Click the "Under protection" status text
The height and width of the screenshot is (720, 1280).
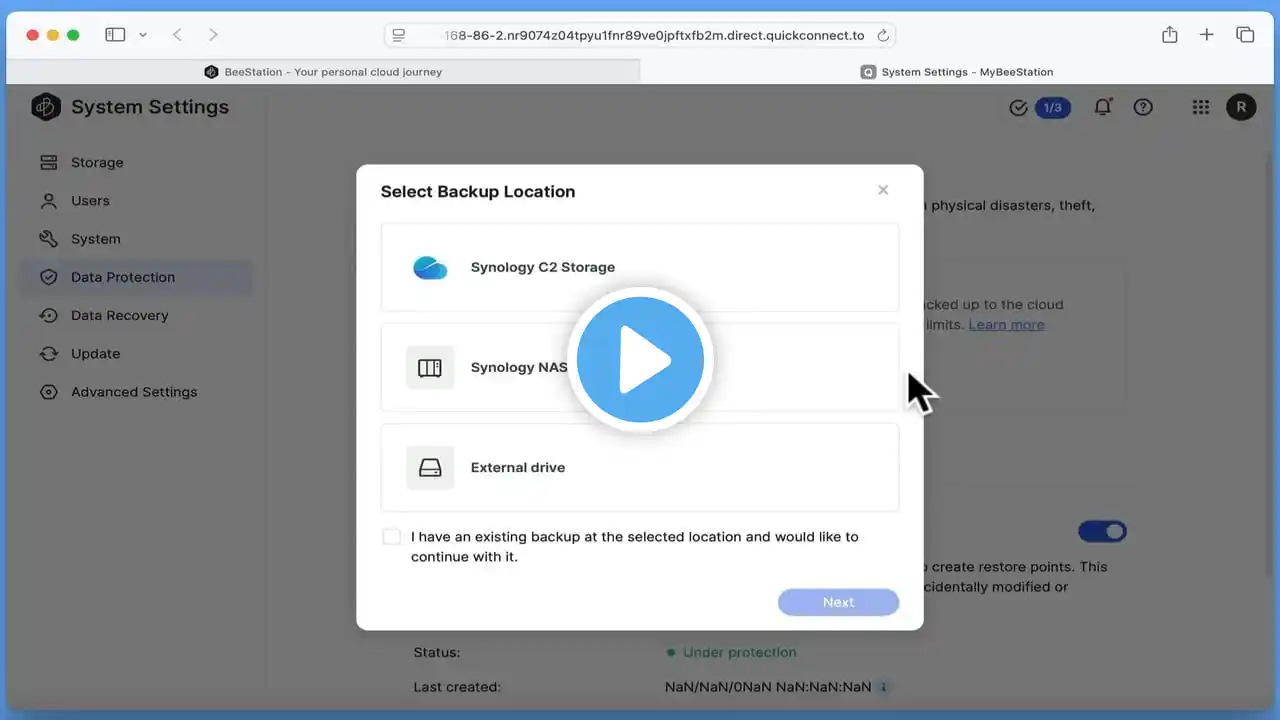point(740,652)
